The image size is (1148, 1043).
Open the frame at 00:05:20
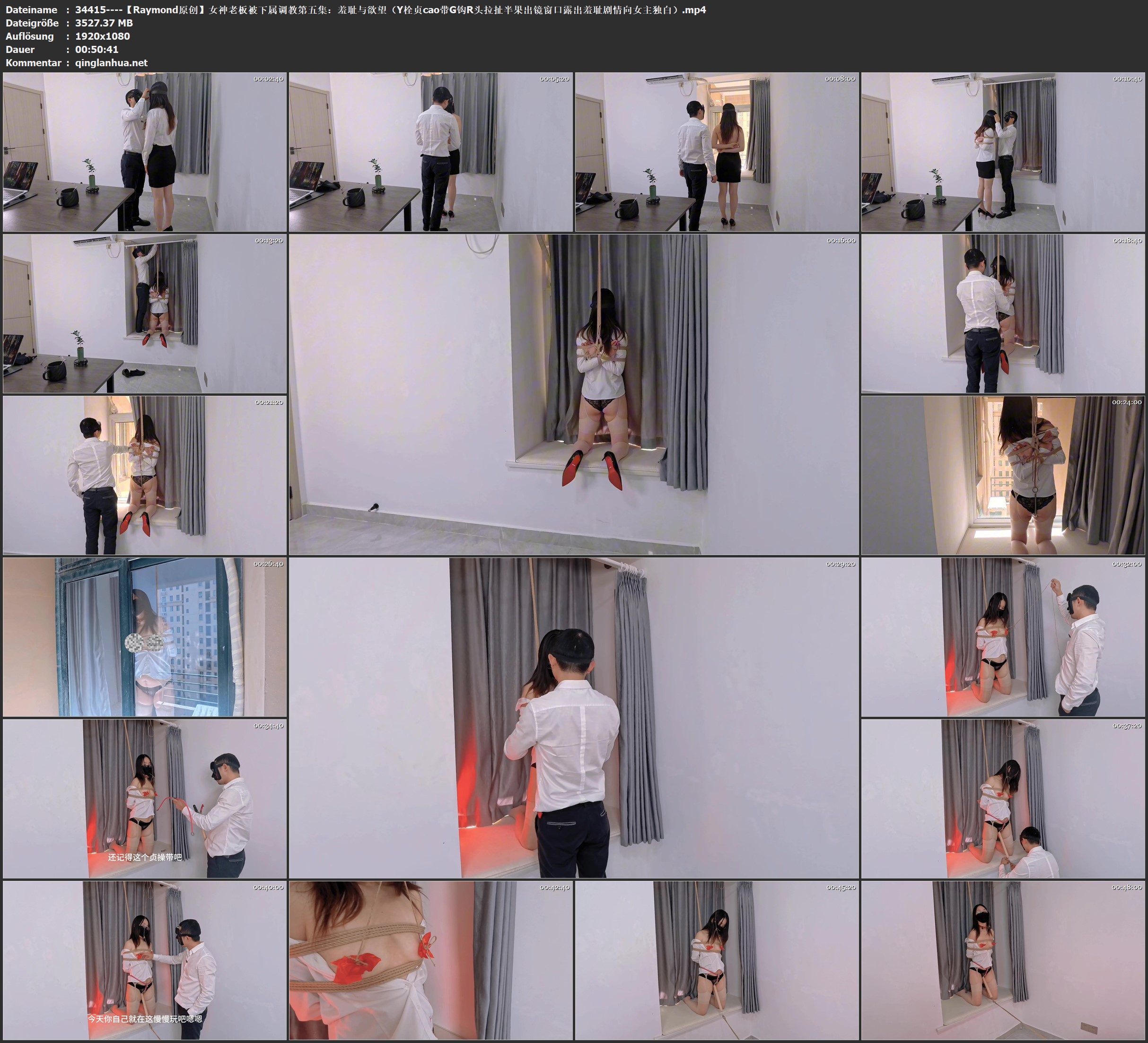tap(430, 152)
